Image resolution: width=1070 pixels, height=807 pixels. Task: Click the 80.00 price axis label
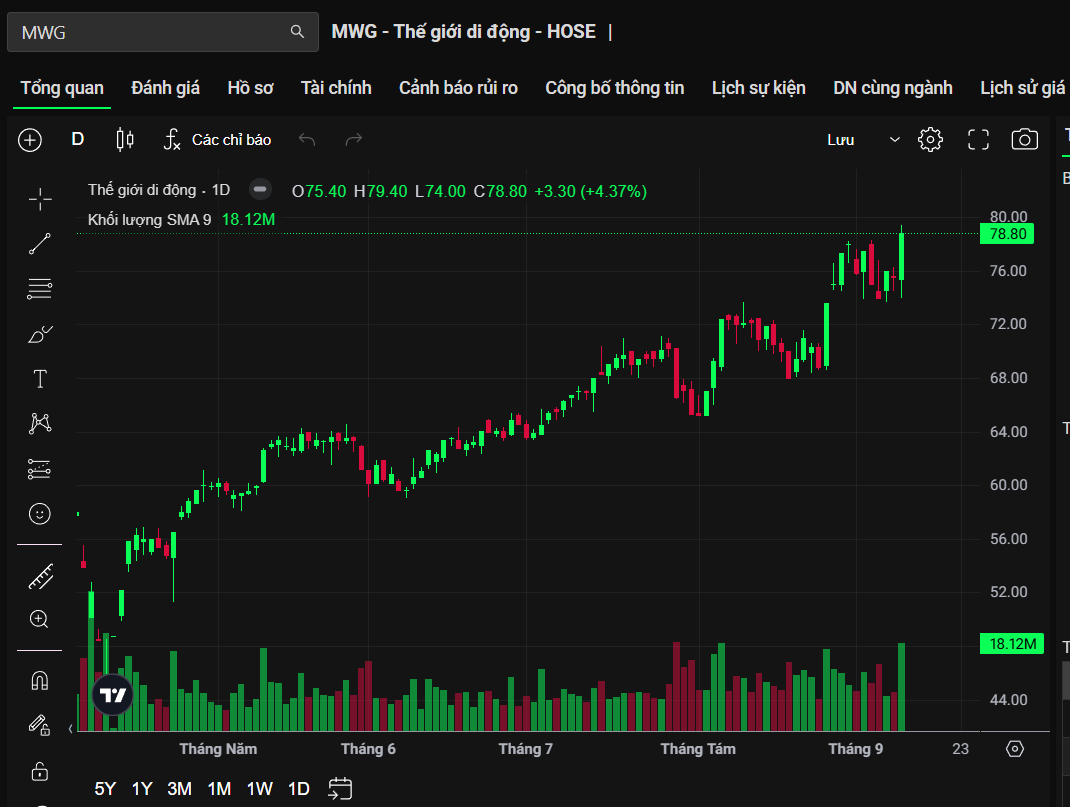tap(1008, 217)
